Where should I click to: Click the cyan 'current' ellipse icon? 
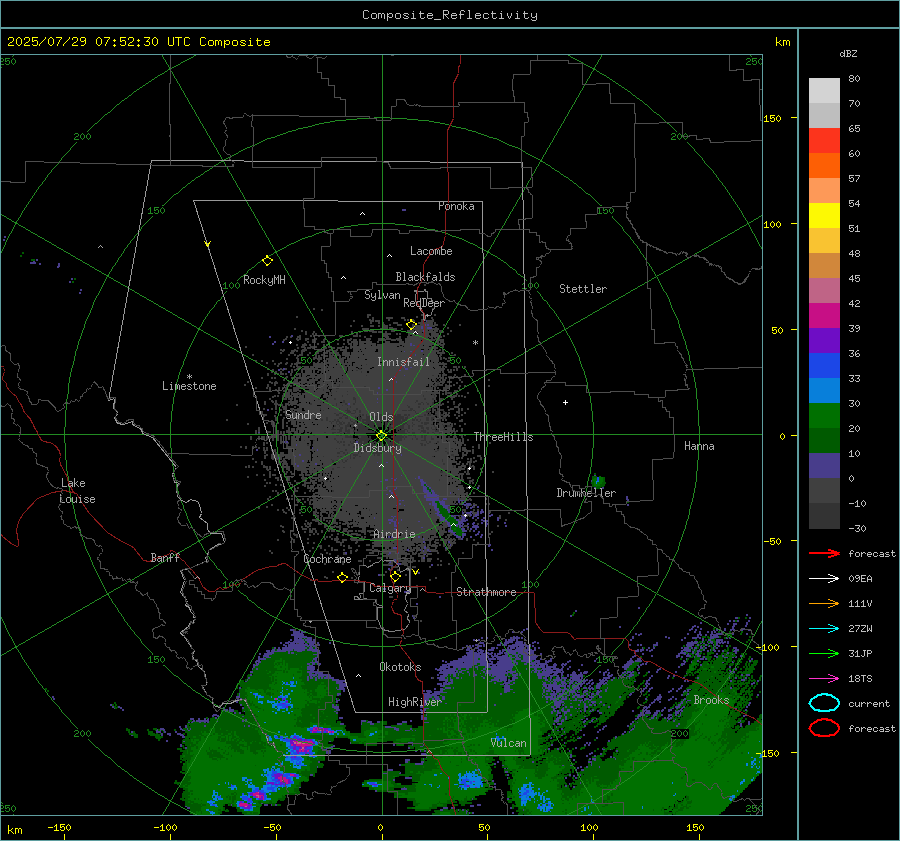point(824,703)
